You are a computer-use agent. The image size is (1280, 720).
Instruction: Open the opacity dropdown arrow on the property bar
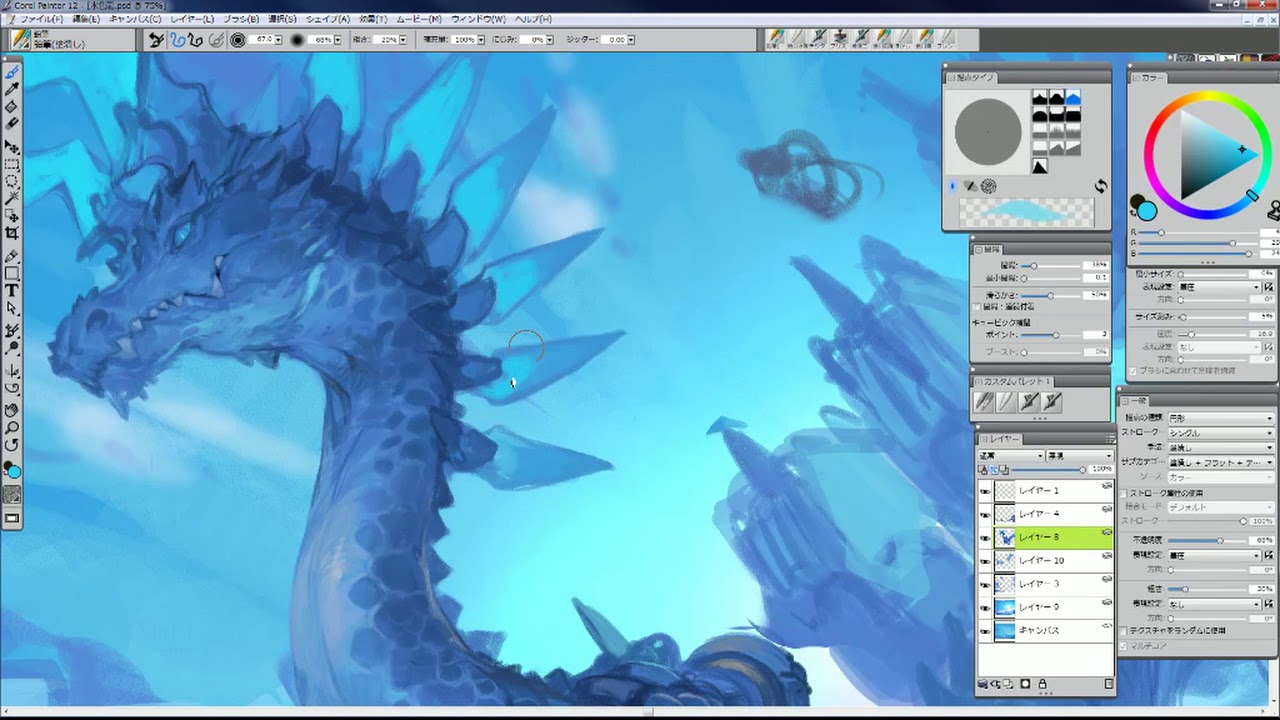(337, 40)
